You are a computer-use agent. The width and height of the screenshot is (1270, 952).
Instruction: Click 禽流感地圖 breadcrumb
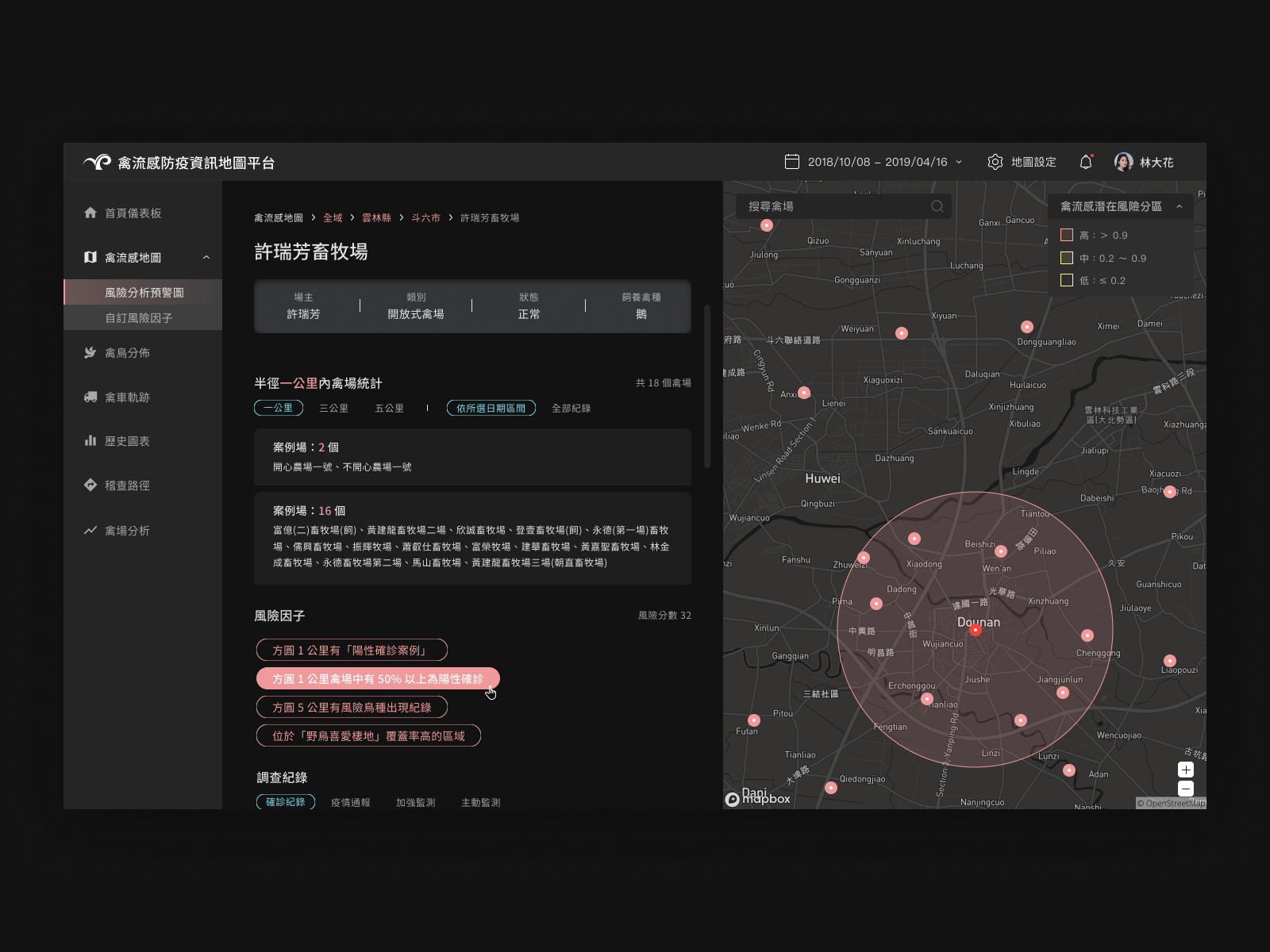[x=279, y=217]
